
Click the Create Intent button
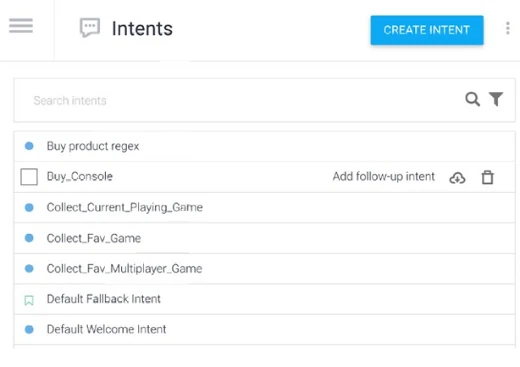point(427,30)
